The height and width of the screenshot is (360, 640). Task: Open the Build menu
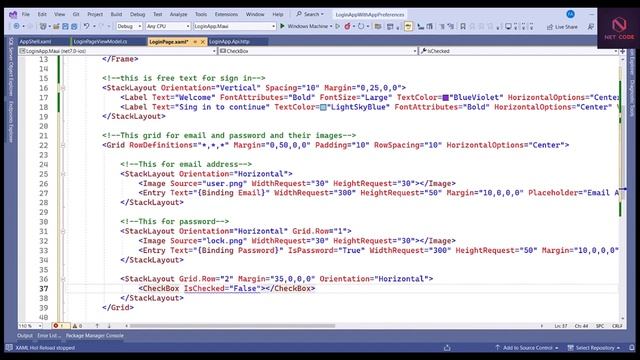(116, 14)
